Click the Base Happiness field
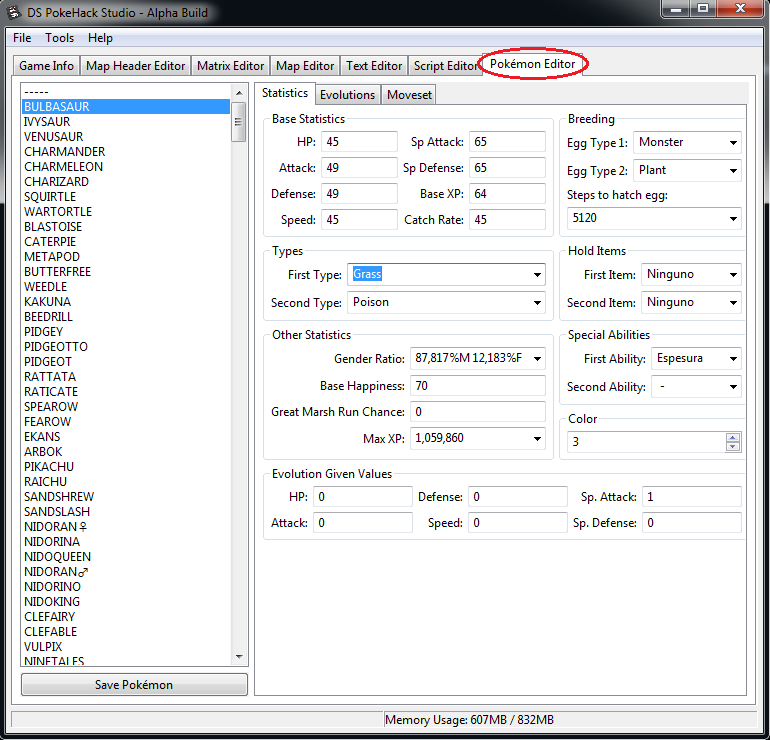The width and height of the screenshot is (770, 740). pyautogui.click(x=478, y=385)
